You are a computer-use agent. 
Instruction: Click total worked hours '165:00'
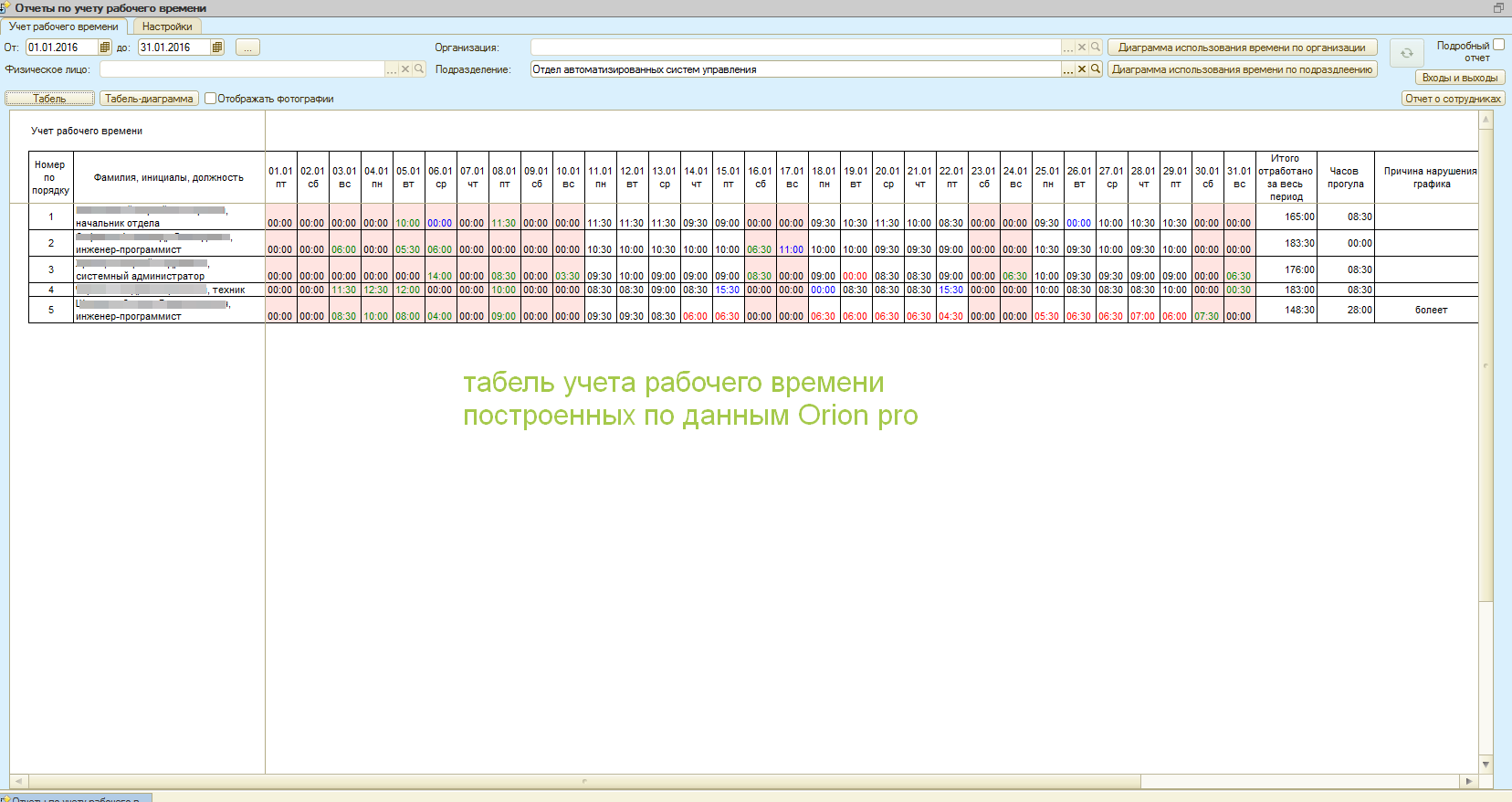pyautogui.click(x=1286, y=216)
